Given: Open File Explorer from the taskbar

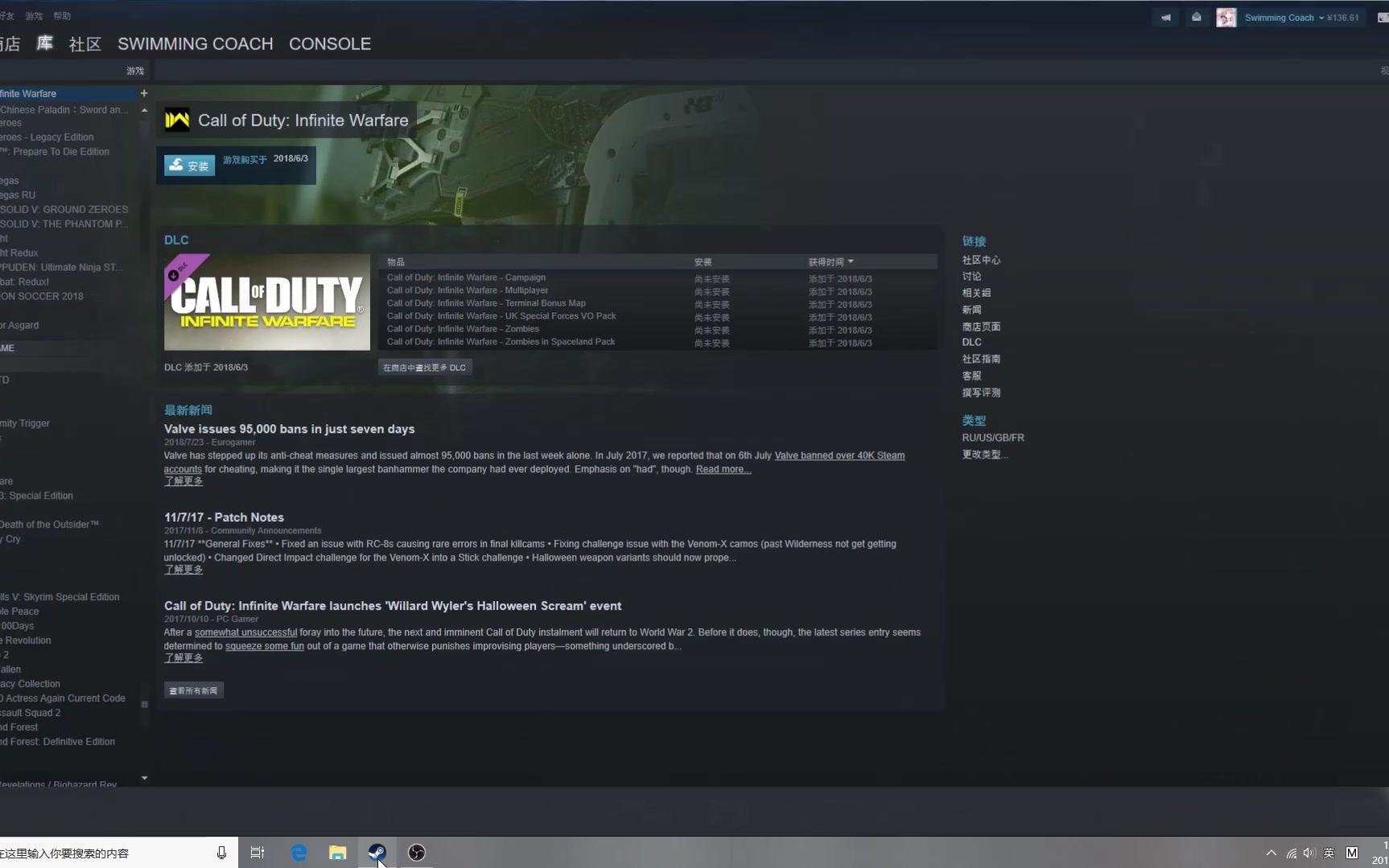Looking at the screenshot, I should point(337,852).
